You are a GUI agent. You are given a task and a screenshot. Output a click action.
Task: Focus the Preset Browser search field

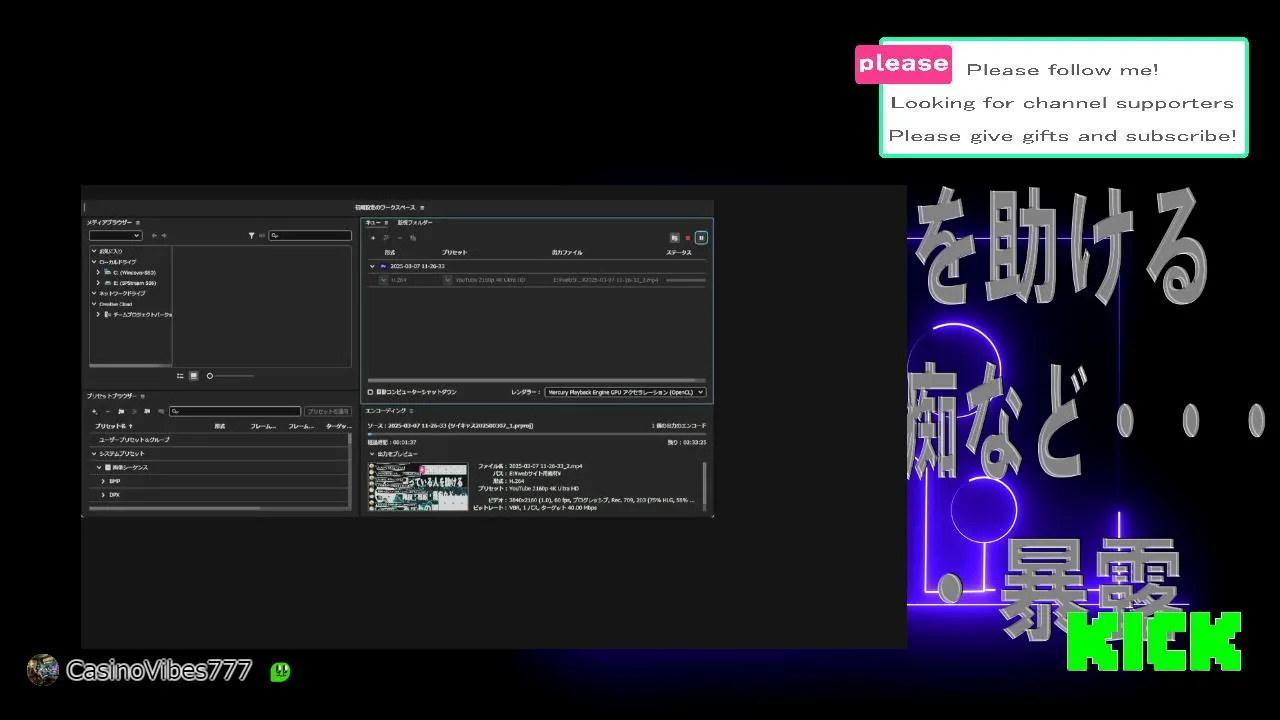pos(235,411)
